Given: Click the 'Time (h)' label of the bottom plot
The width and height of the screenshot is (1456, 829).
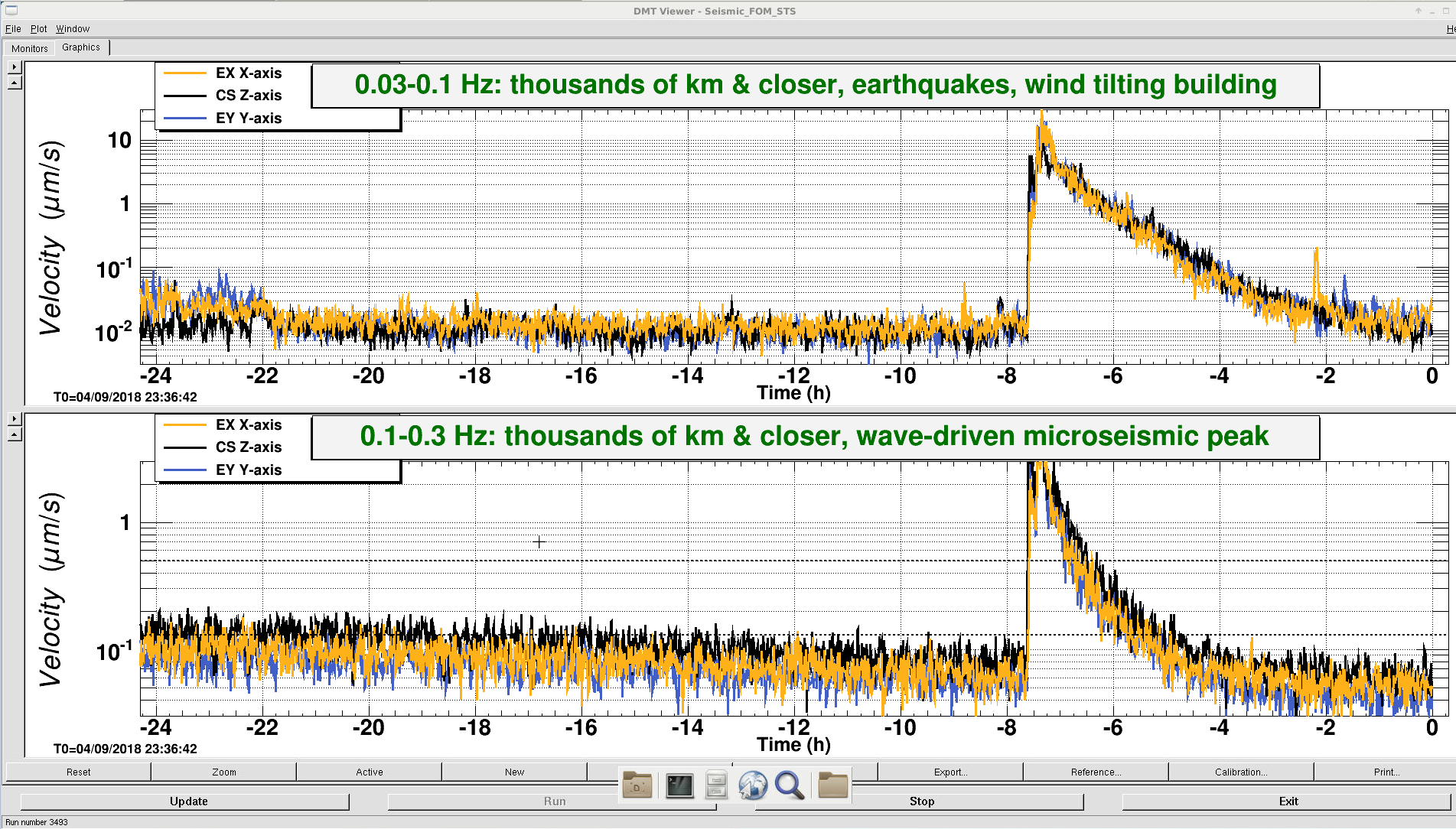Looking at the screenshot, I should point(793,745).
